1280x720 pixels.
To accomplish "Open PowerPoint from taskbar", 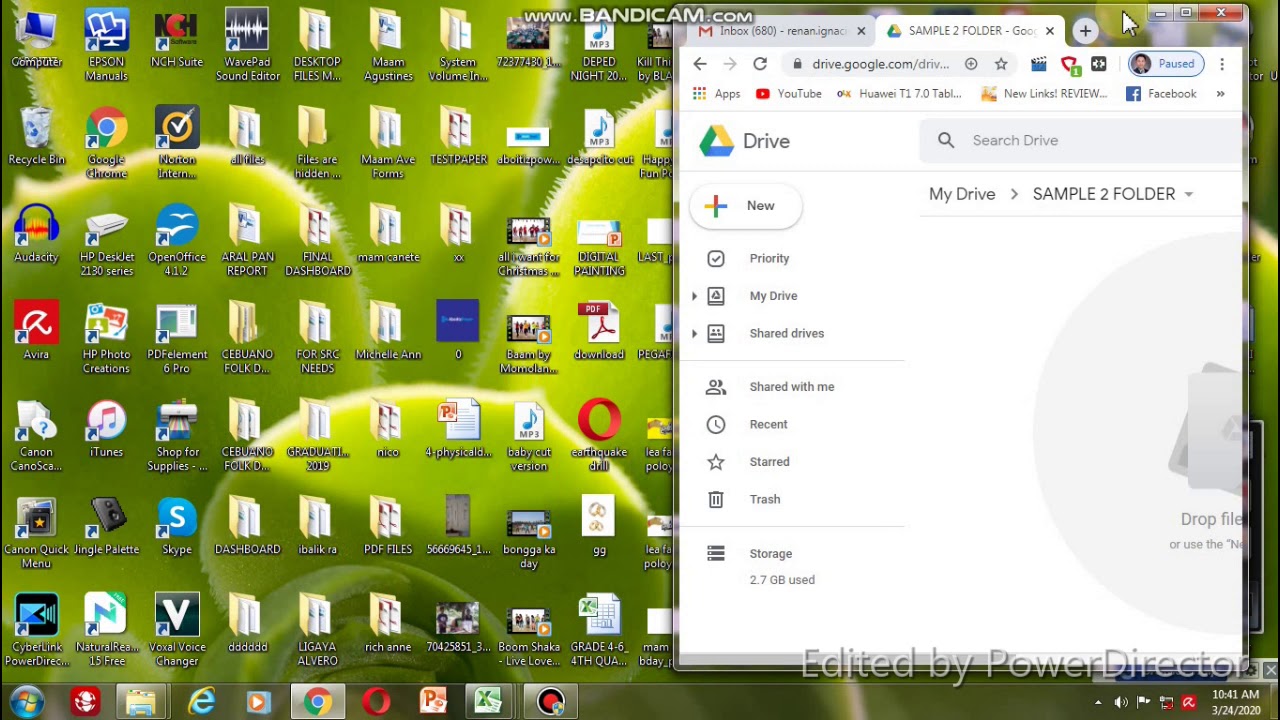I will pos(434,703).
